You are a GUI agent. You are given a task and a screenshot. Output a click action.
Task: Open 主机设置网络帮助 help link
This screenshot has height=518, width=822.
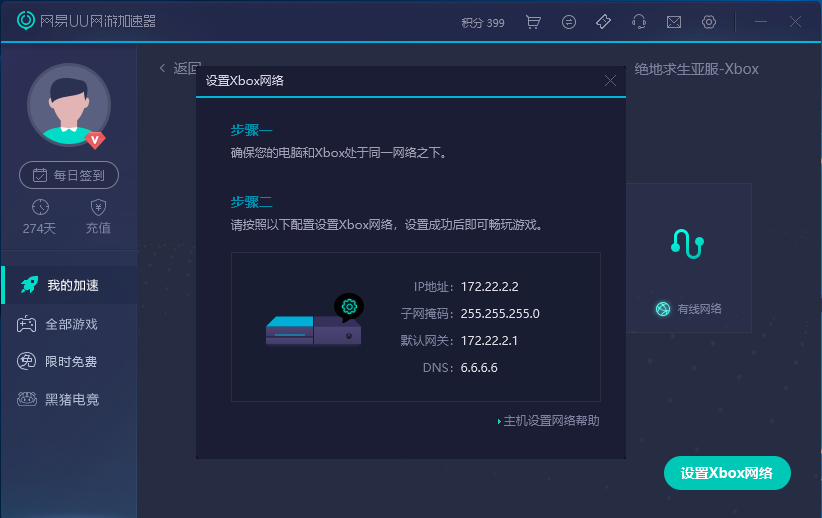[x=550, y=421]
